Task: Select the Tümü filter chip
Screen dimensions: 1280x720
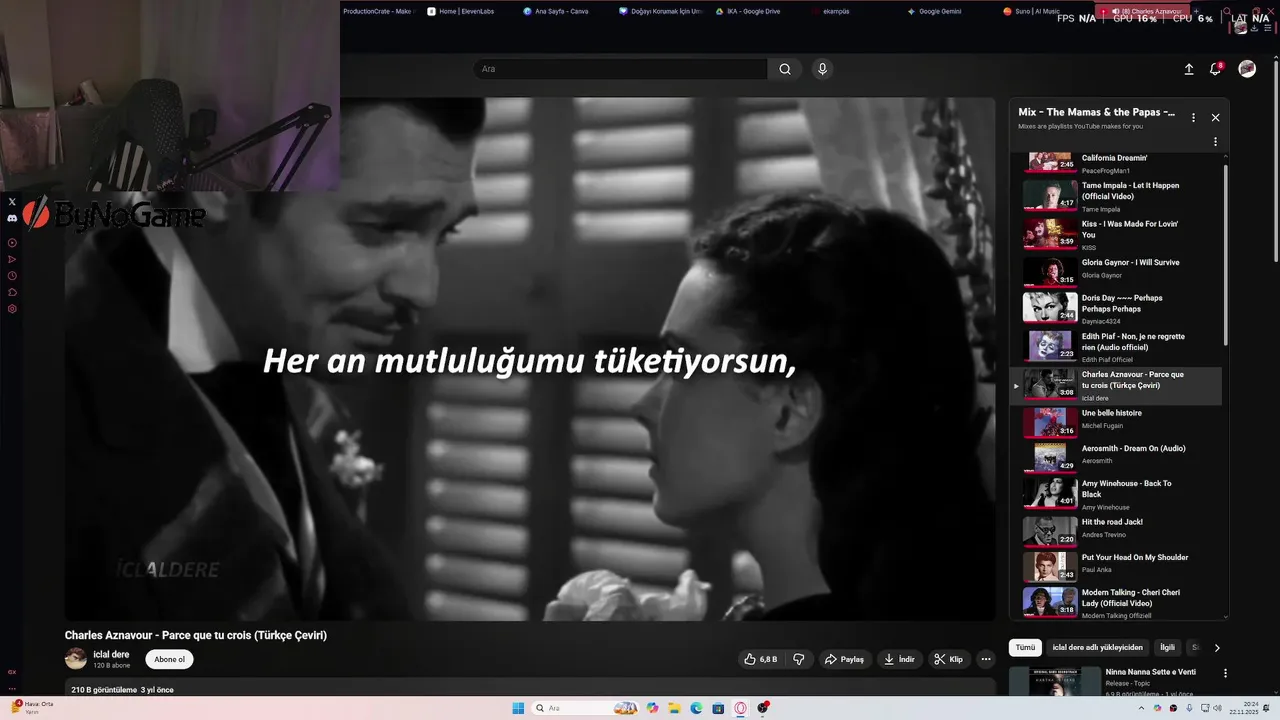Action: [1025, 647]
